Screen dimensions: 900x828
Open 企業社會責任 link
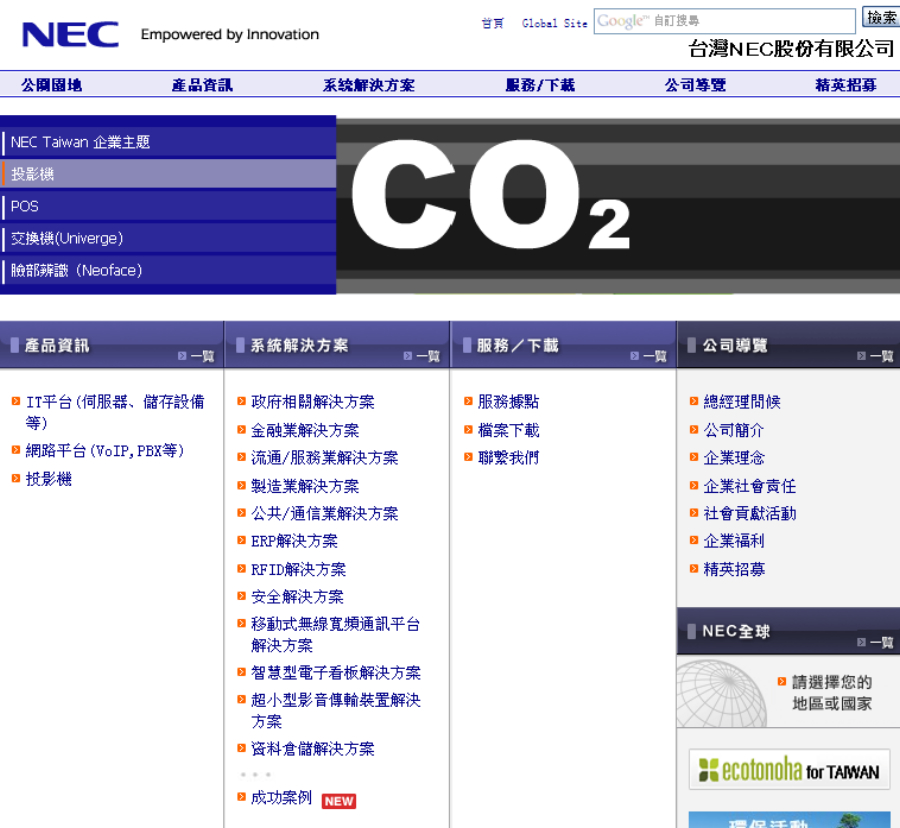tap(750, 486)
